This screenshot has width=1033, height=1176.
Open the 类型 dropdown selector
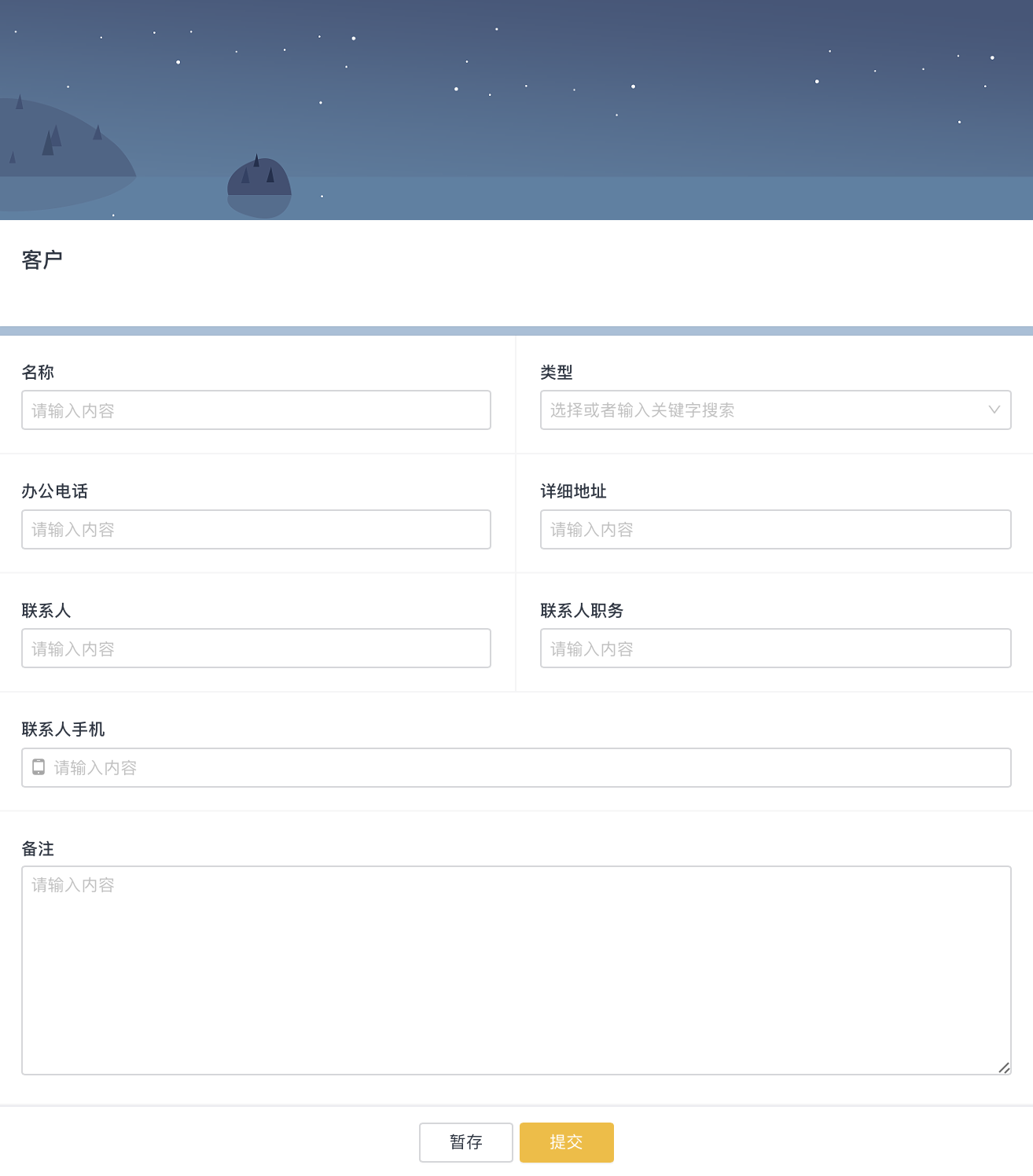(x=775, y=410)
